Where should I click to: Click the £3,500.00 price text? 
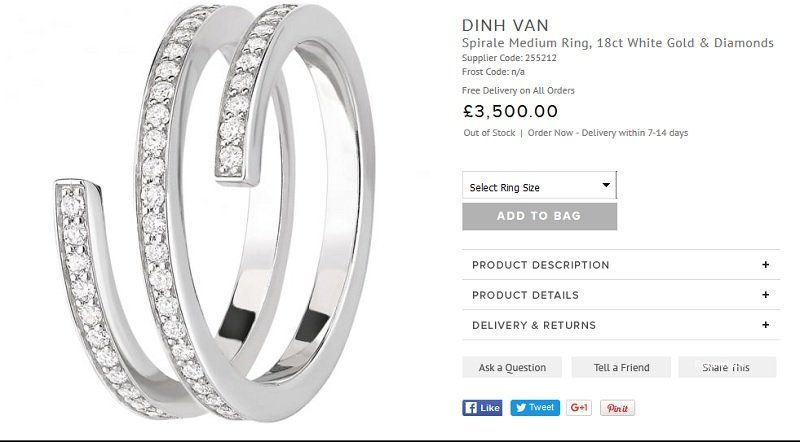[x=510, y=111]
